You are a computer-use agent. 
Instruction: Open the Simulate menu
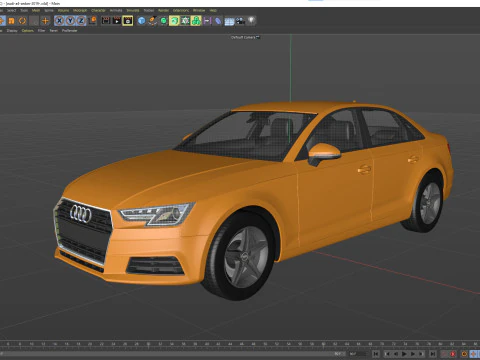(133, 10)
